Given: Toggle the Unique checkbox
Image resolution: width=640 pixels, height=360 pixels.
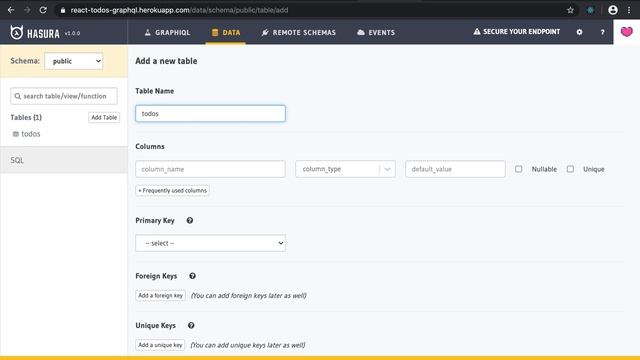Looking at the screenshot, I should tap(570, 169).
